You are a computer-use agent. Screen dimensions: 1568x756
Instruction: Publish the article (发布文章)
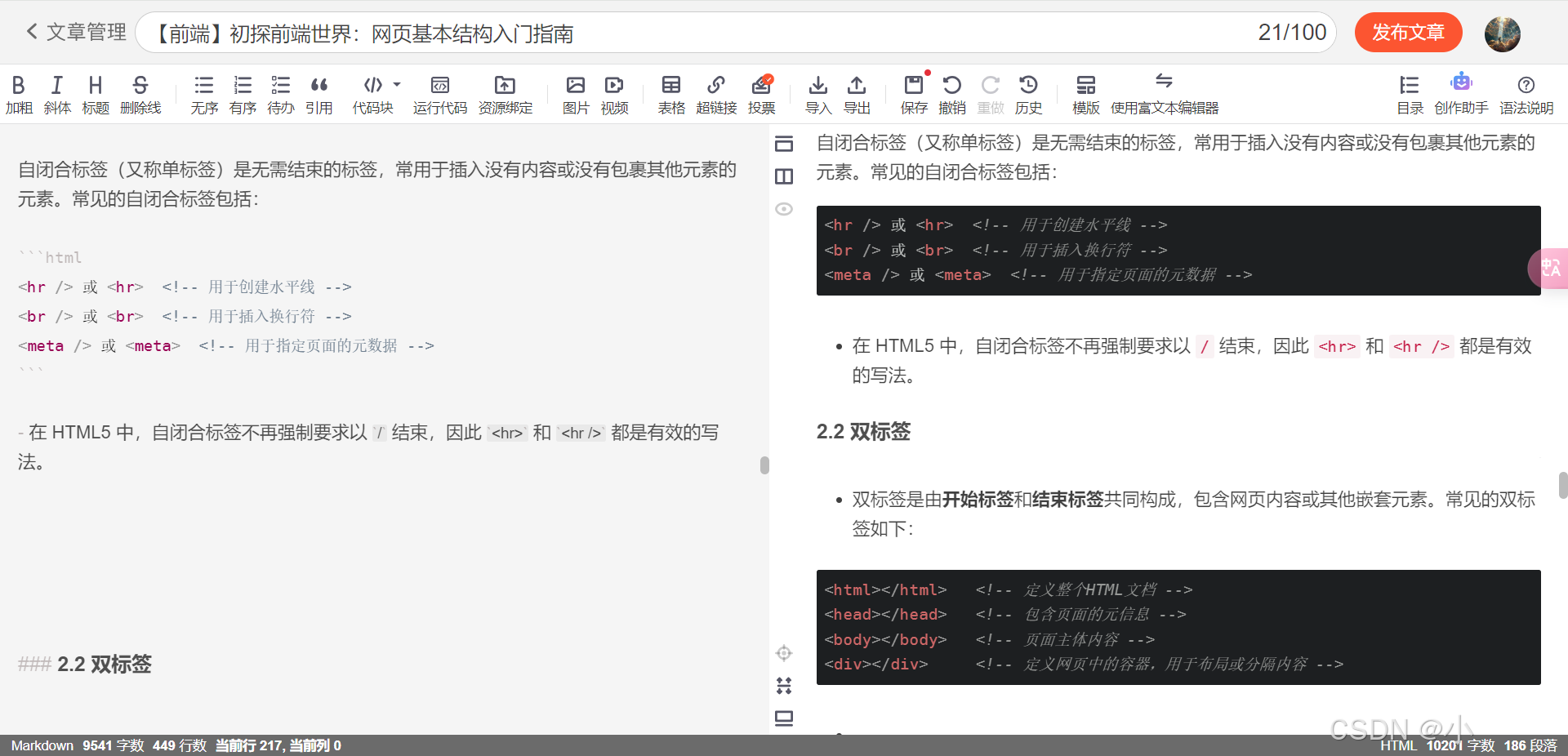(x=1408, y=33)
